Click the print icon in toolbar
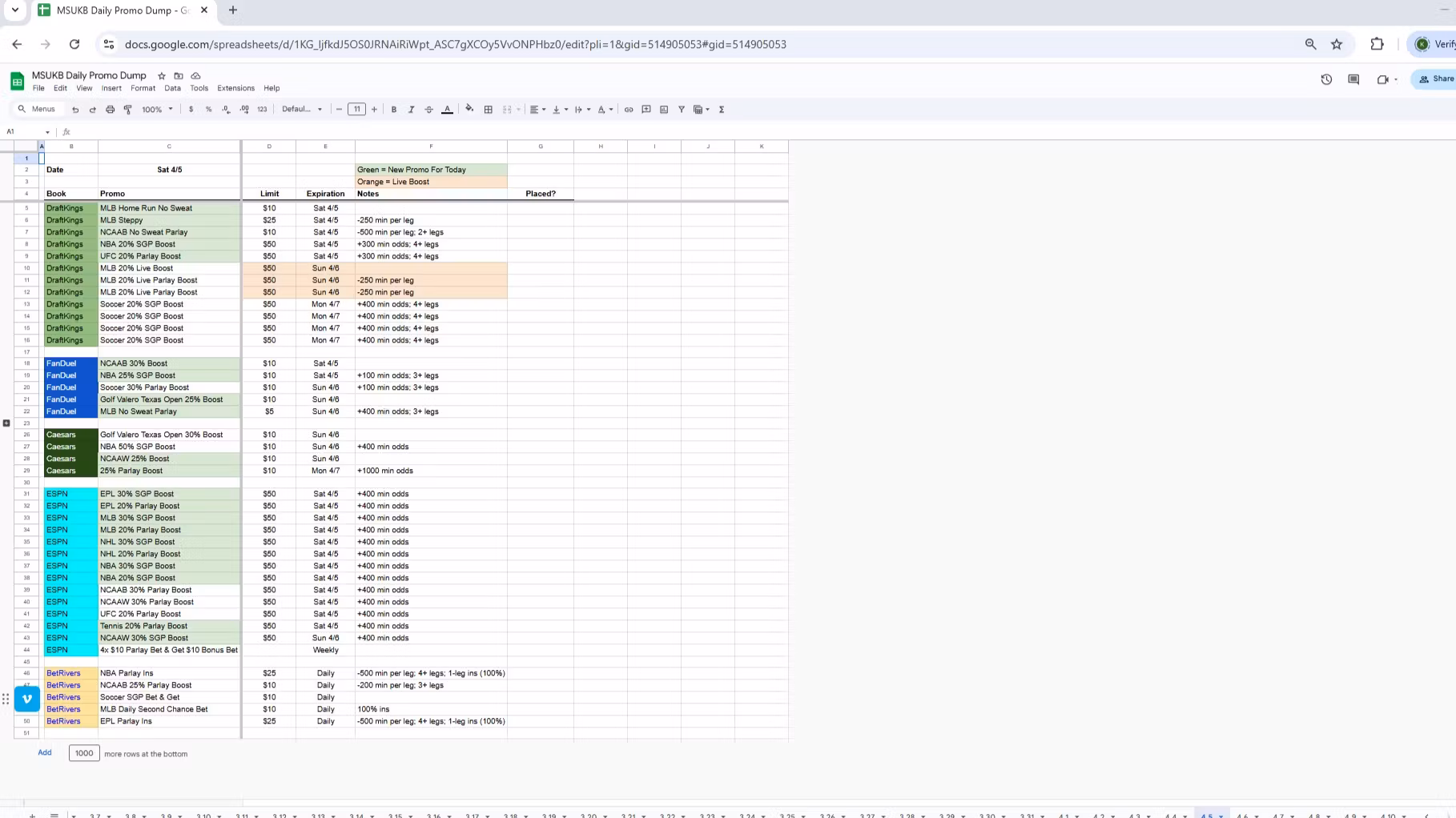Viewport: 1456px width, 818px height. [110, 110]
